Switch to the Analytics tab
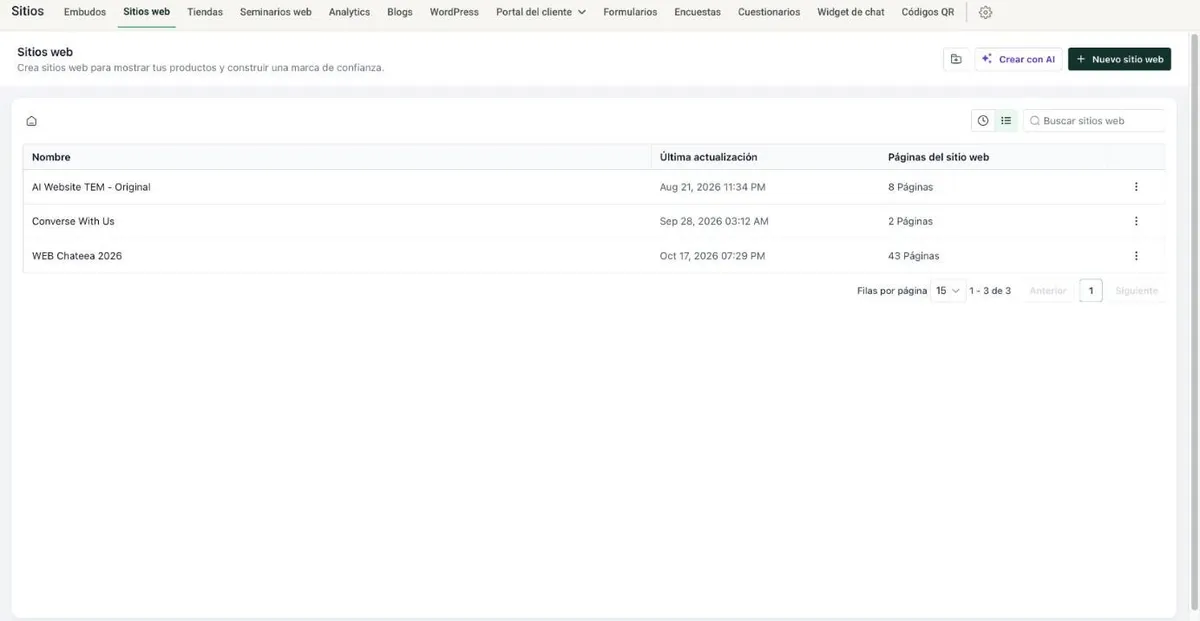This screenshot has height=621, width=1200. point(349,12)
